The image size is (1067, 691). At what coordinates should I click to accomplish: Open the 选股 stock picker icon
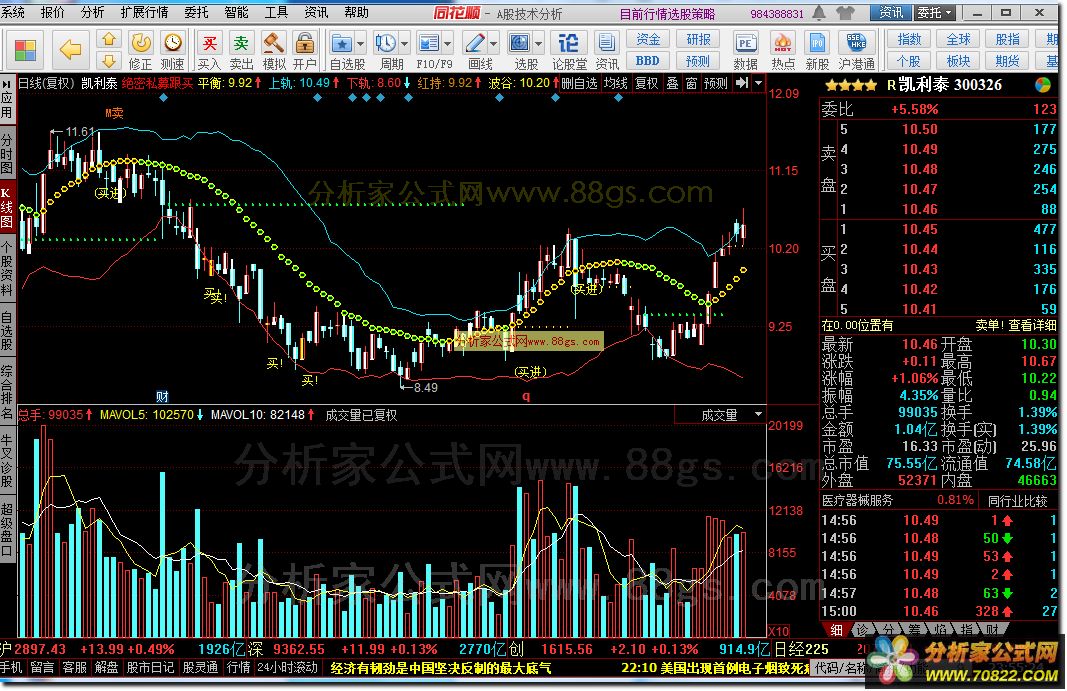(519, 44)
